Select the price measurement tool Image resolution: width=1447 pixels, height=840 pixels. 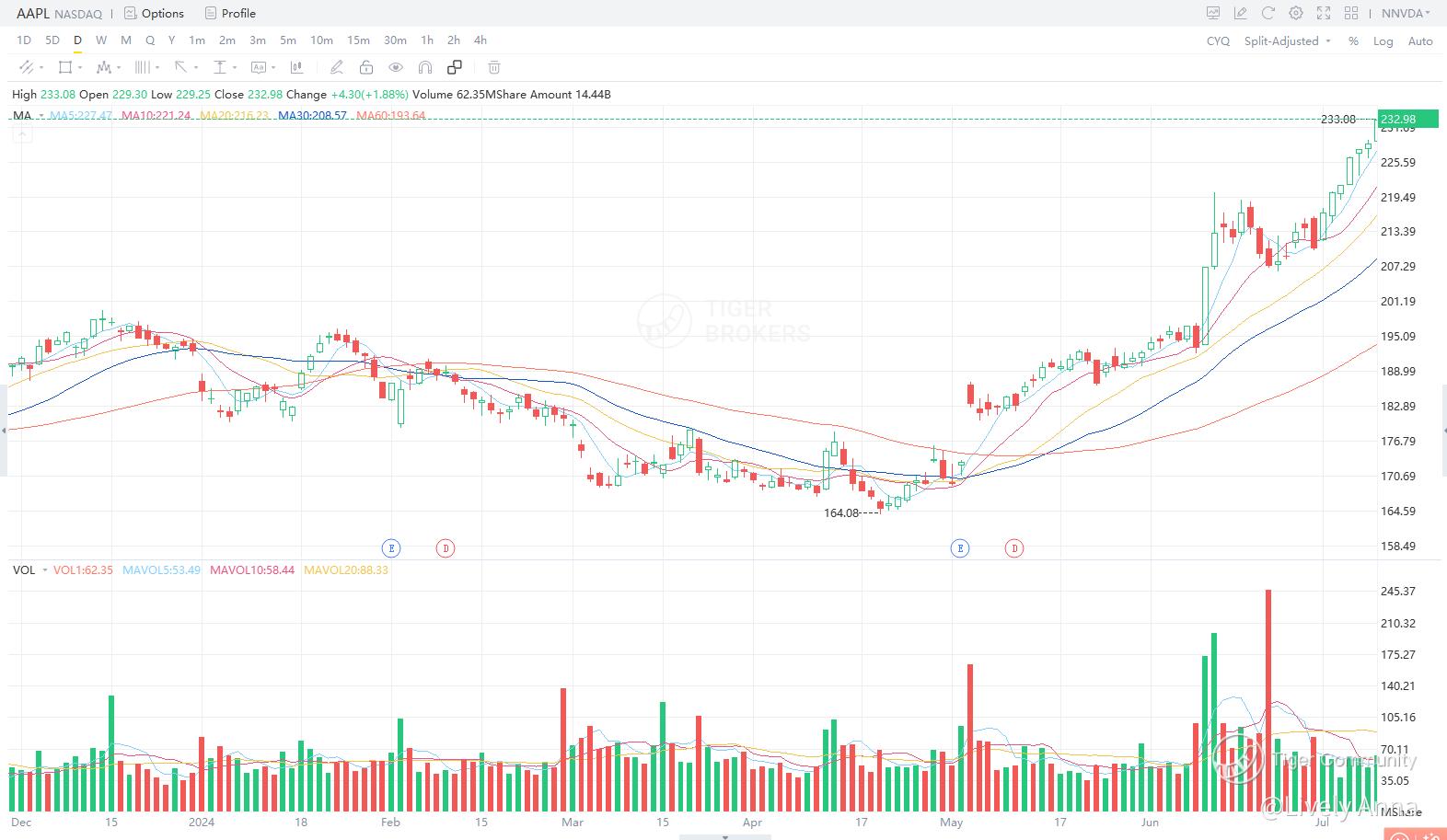click(220, 67)
